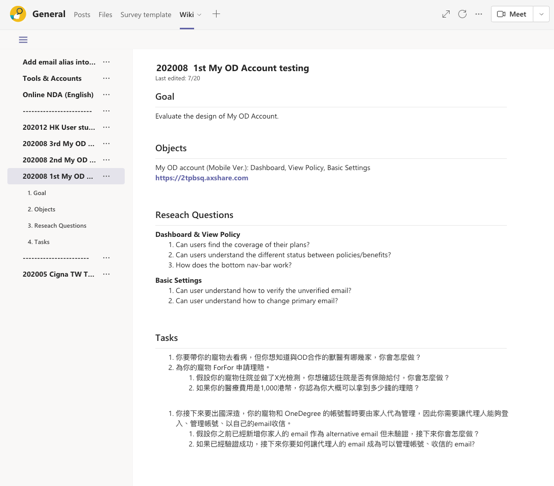Open 202012 HK User study page
This screenshot has width=554, height=486.
(59, 128)
